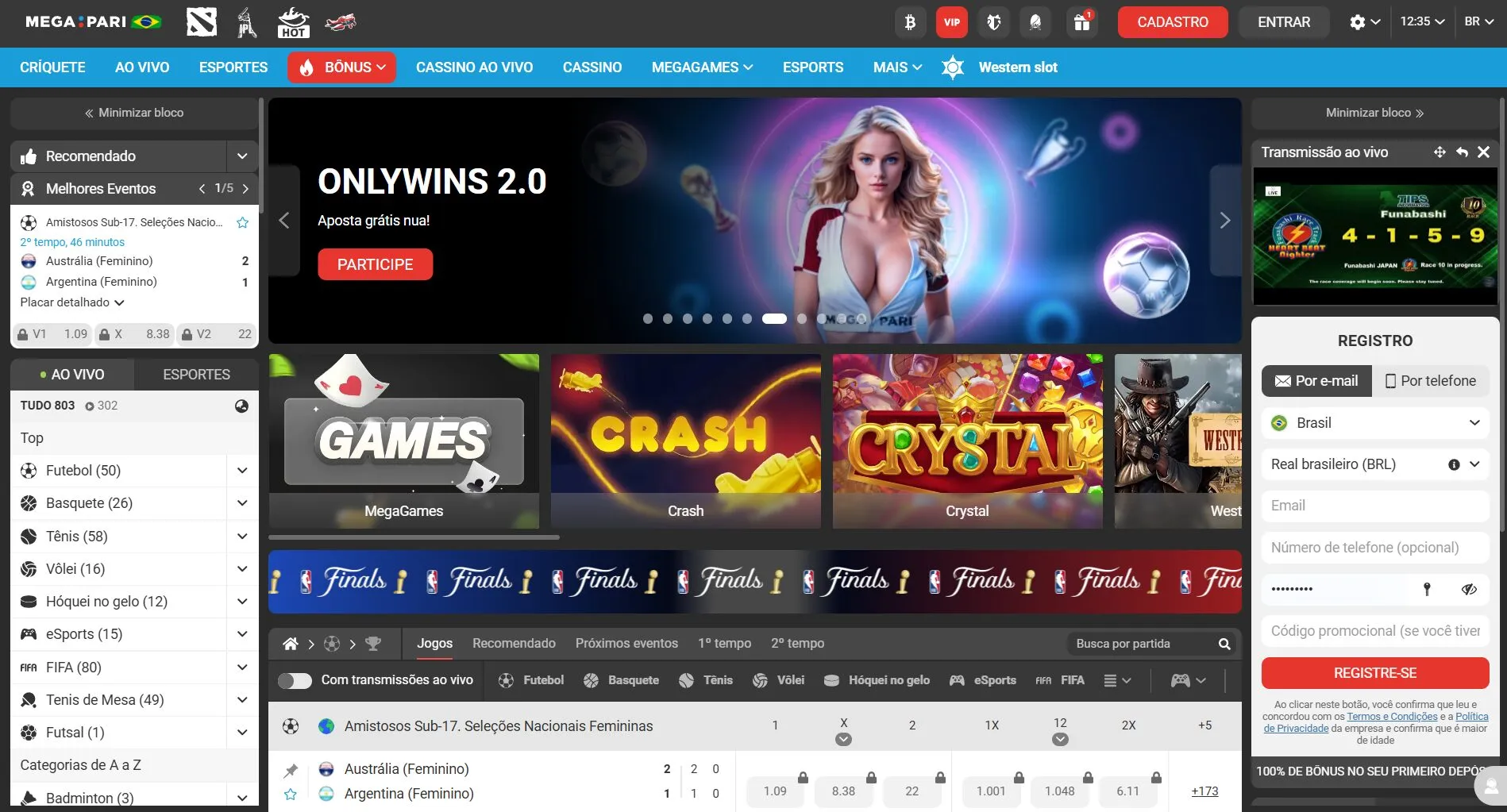Open the Brasil country dropdown
This screenshot has height=812, width=1507.
[1375, 423]
